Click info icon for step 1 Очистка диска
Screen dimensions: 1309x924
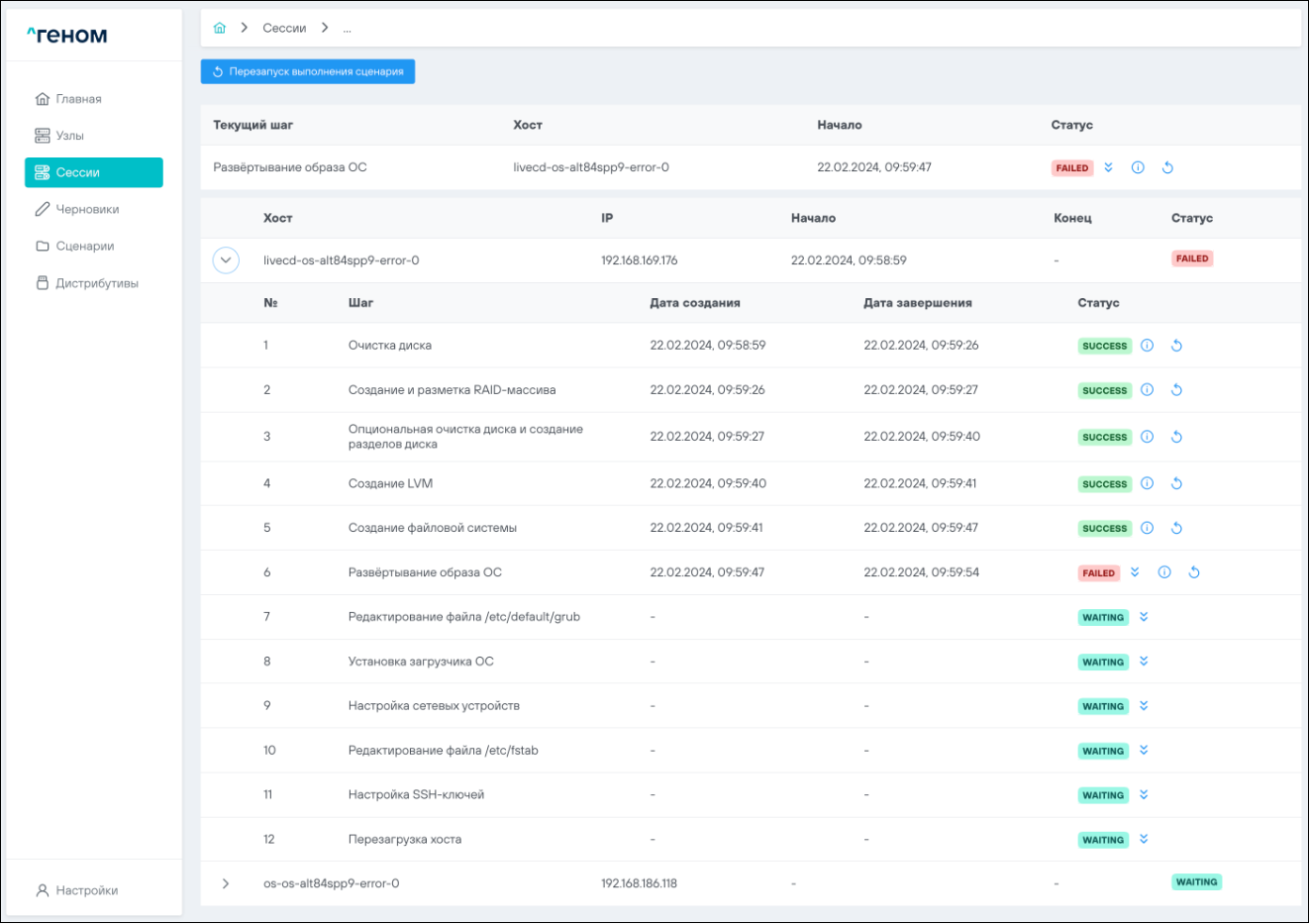point(1147,346)
